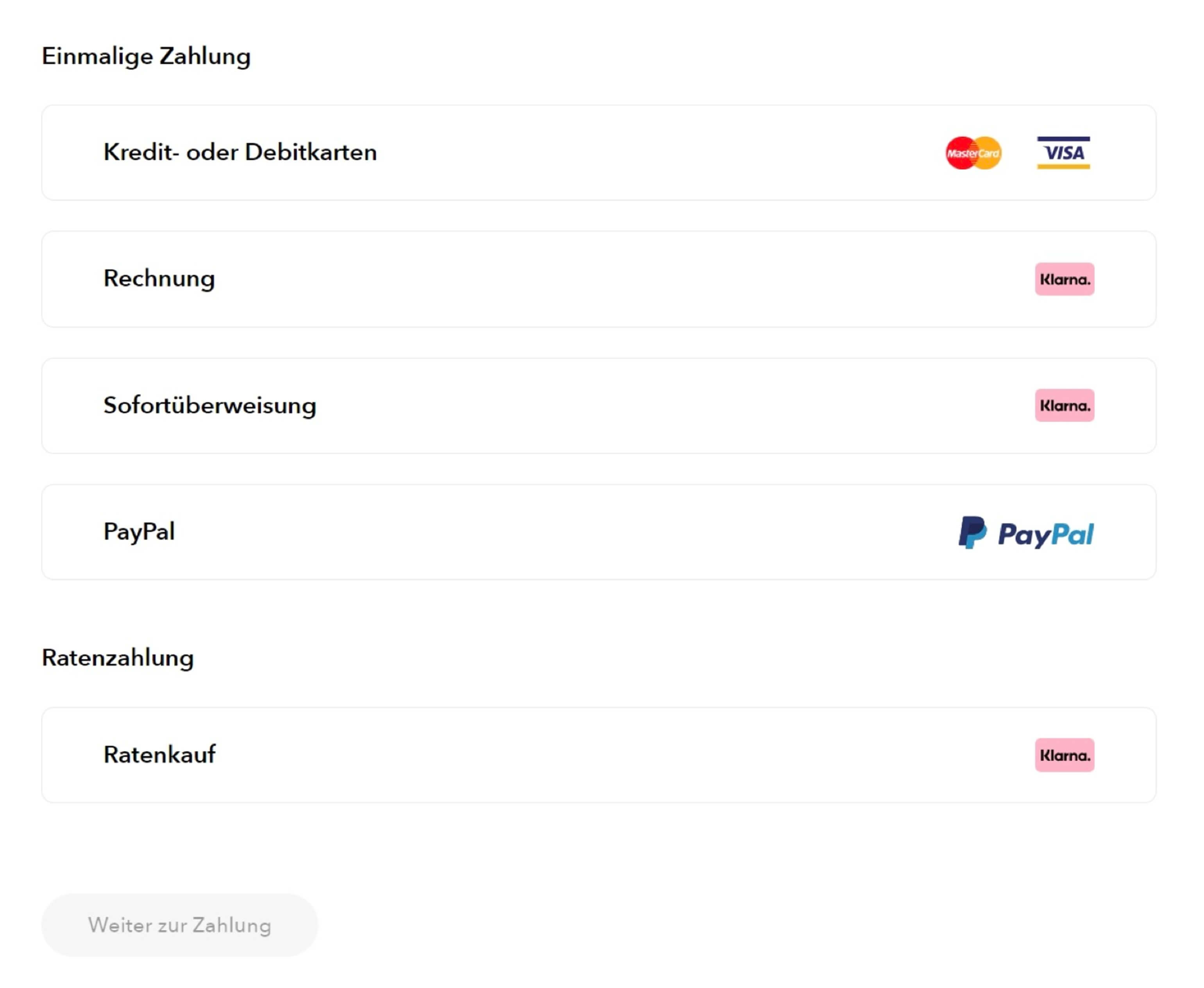Screen dimensions: 1204x988
Task: Click the 'Ratenkauf' label text
Action: pos(159,754)
